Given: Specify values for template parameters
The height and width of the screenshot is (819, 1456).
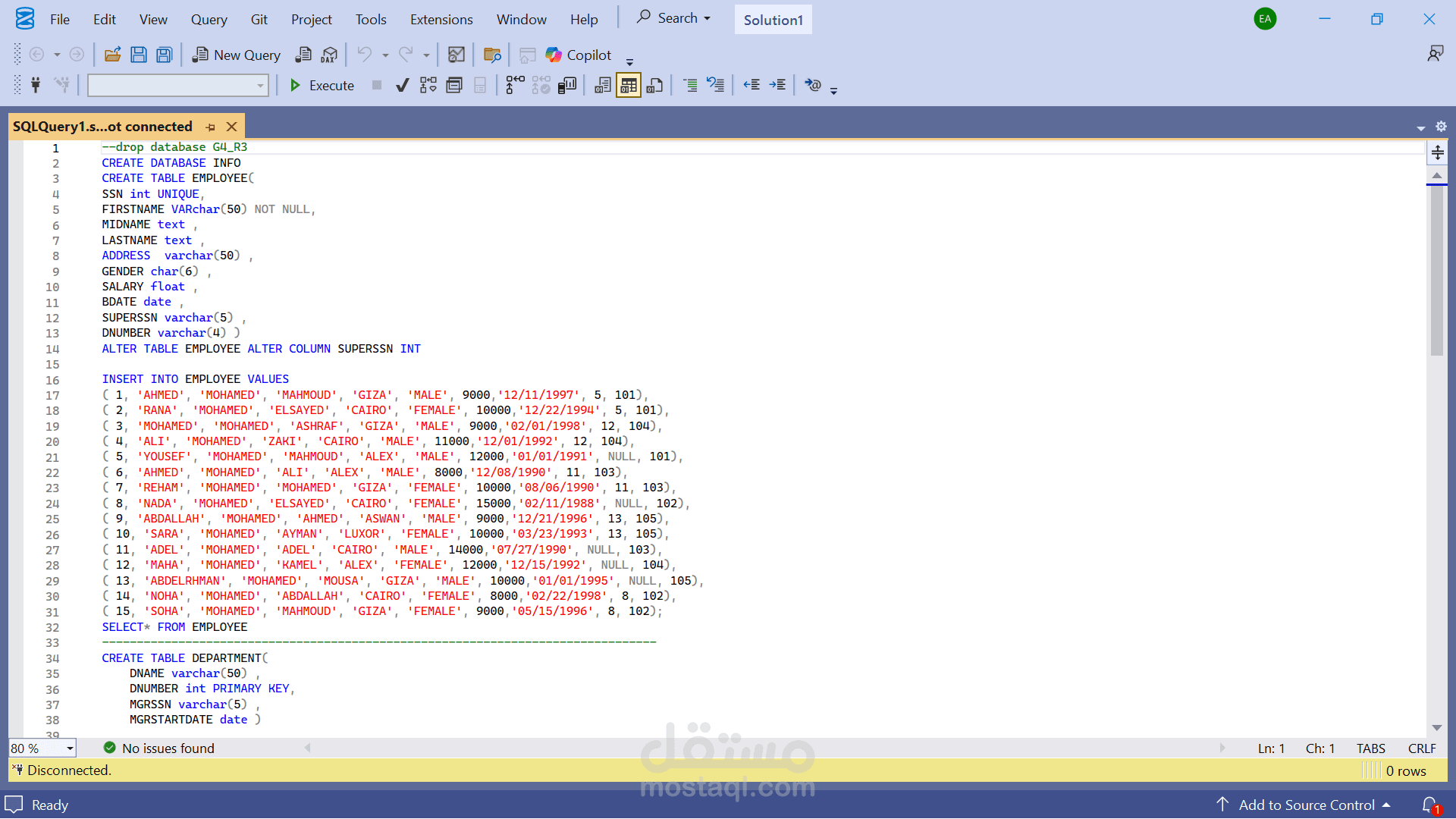Looking at the screenshot, I should pyautogui.click(x=812, y=85).
